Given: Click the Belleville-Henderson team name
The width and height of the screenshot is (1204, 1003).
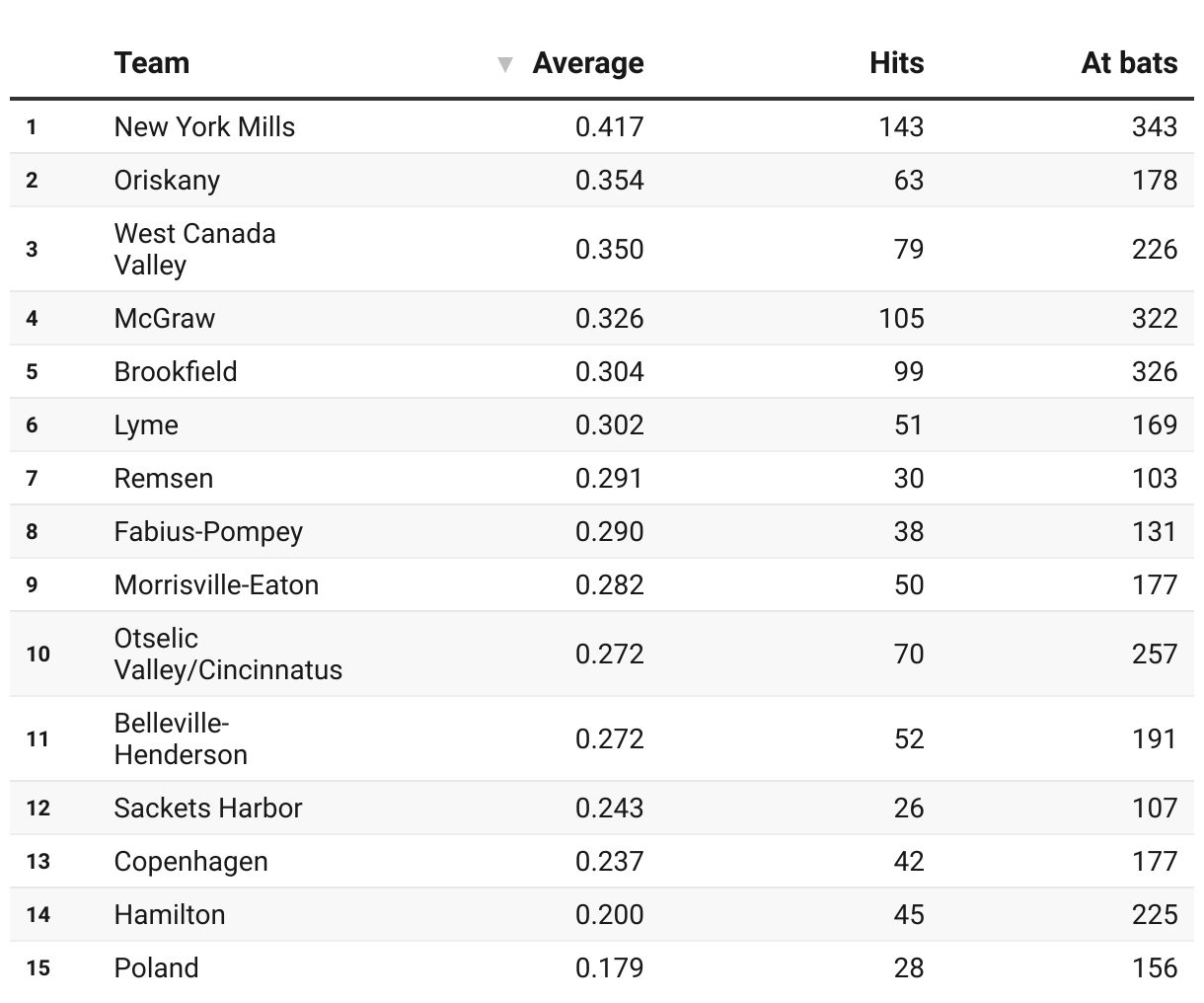Looking at the screenshot, I should pyautogui.click(x=181, y=738).
